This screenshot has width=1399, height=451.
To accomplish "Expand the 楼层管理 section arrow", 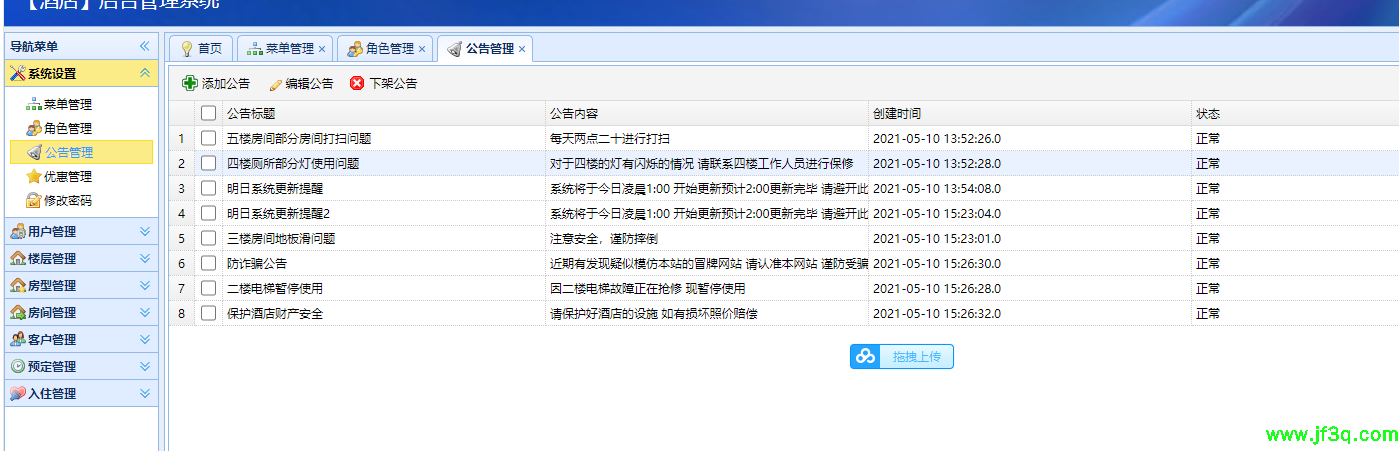I will 144,259.
